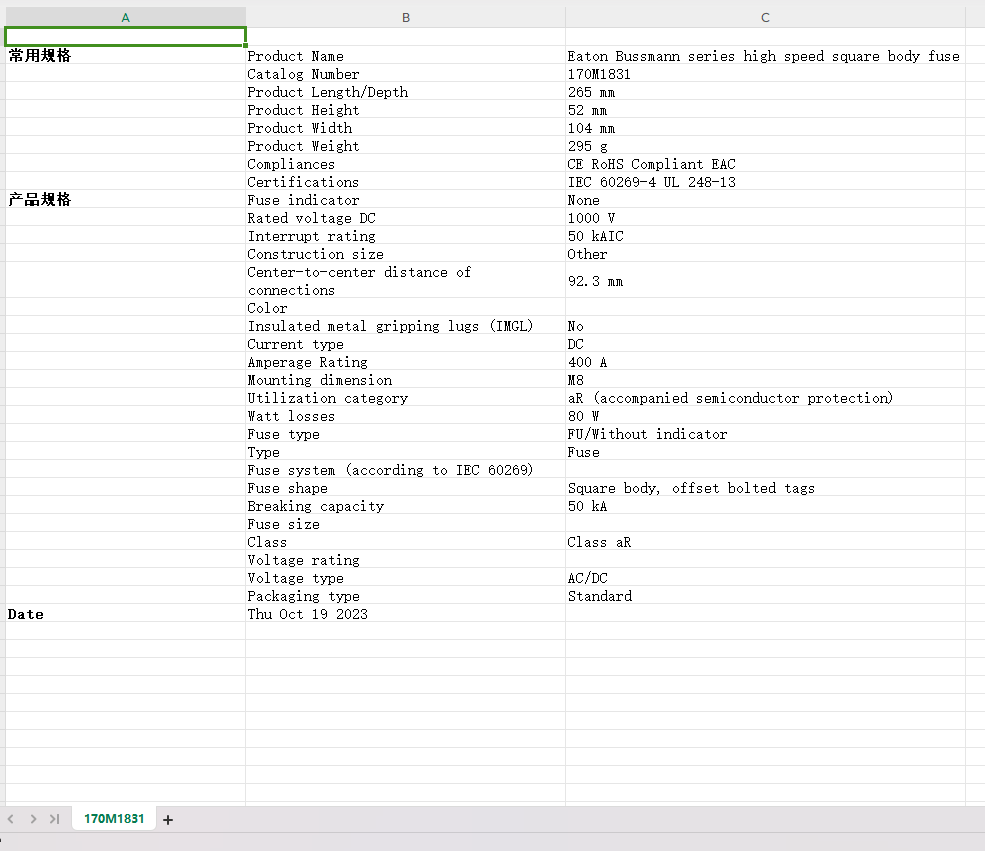Image resolution: width=985 pixels, height=851 pixels.
Task: Click the 'Thu Oct 19 2023' cell
Action: point(406,614)
